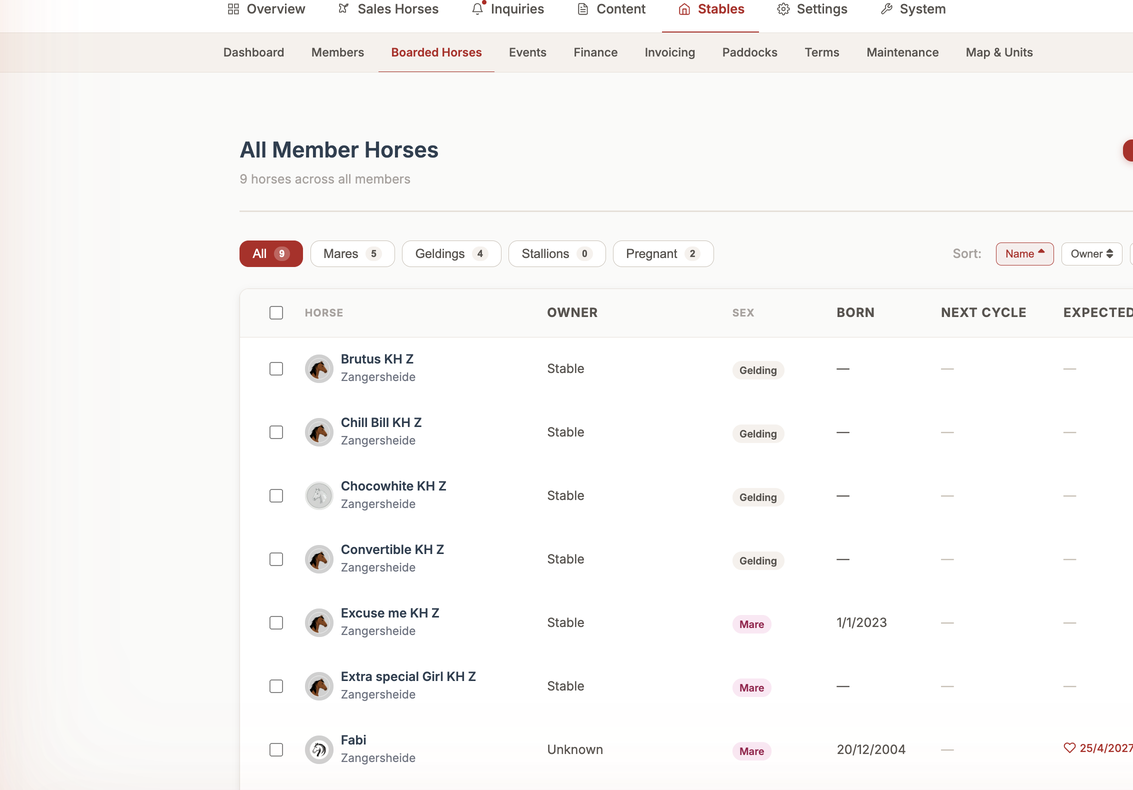Viewport: 1133px width, 790px height.
Task: Click the System wrench icon
Action: [x=887, y=9]
